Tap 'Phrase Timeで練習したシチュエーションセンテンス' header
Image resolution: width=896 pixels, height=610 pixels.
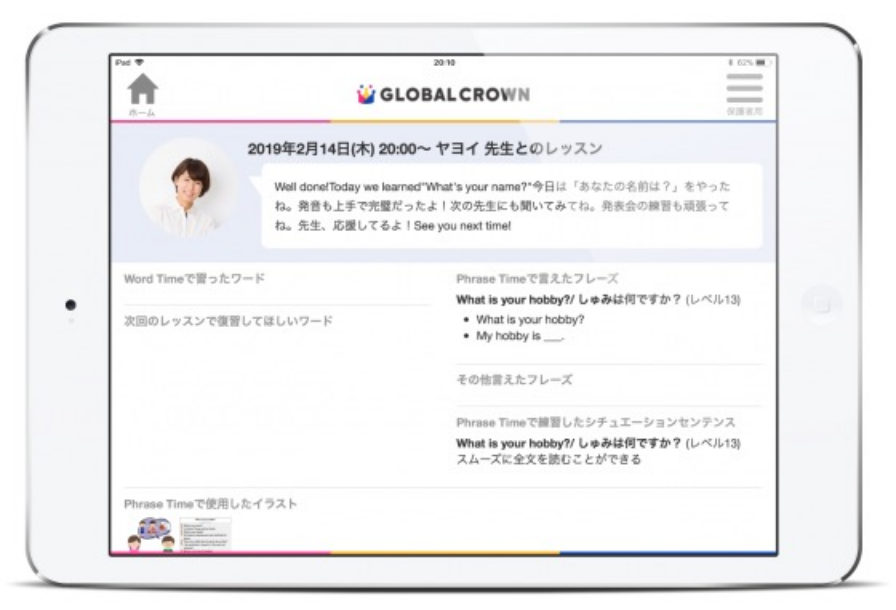click(594, 423)
